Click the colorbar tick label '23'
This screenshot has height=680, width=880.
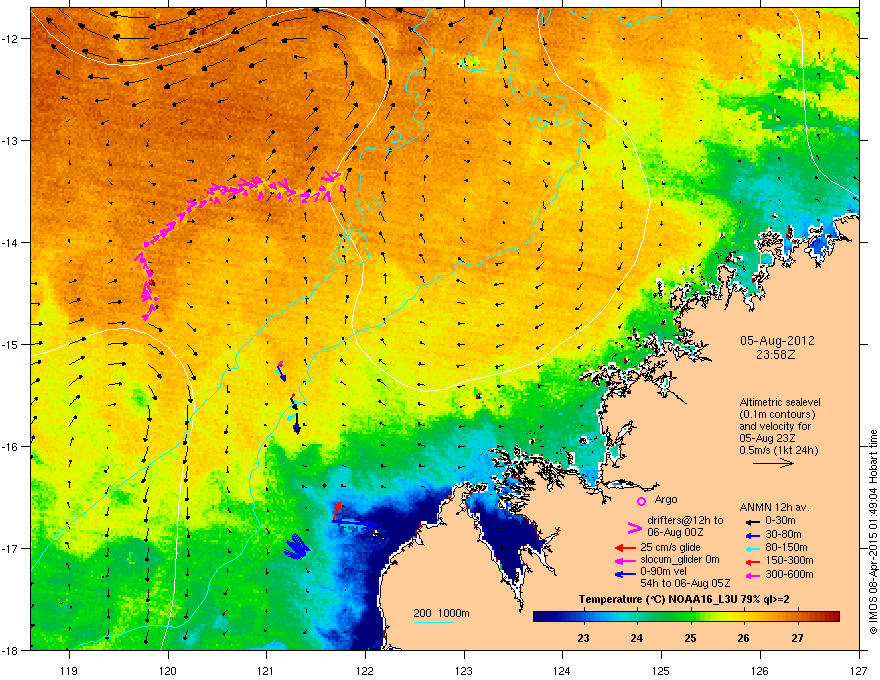click(x=583, y=638)
